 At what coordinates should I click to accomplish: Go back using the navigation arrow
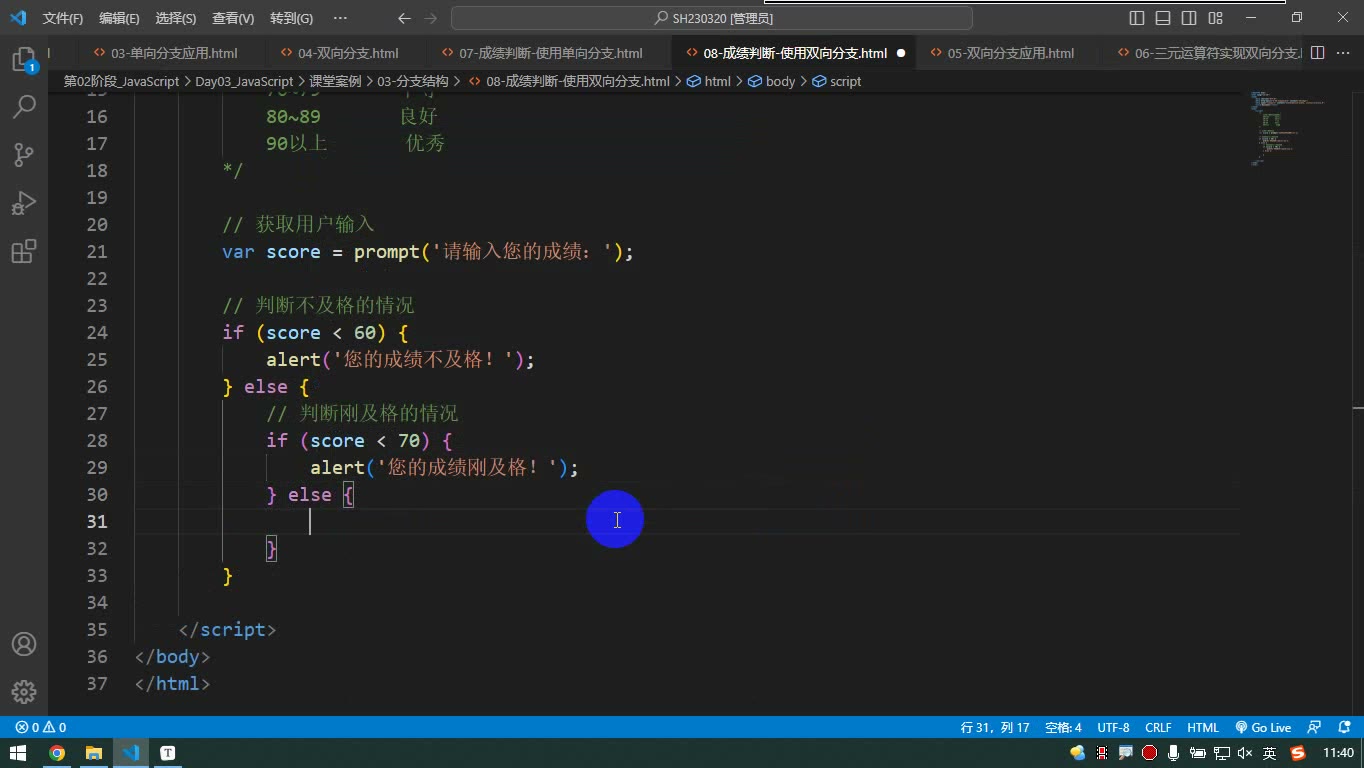[404, 18]
